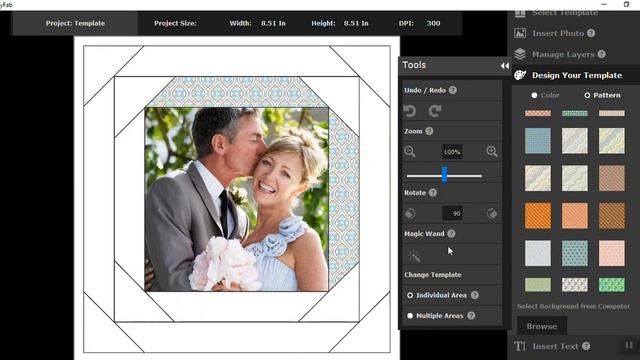Pick the brown diagonal striped swatch
640x360 pixels.
click(611, 216)
